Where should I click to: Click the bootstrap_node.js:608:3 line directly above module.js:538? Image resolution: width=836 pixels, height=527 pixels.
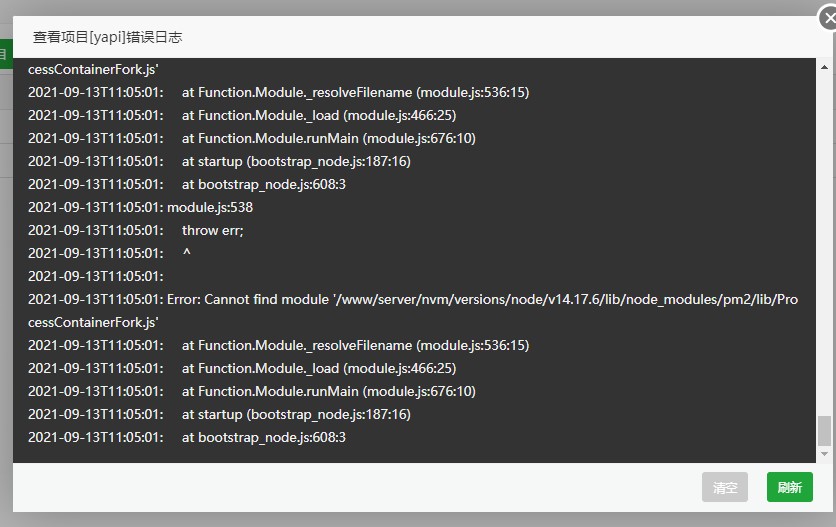coord(187,184)
